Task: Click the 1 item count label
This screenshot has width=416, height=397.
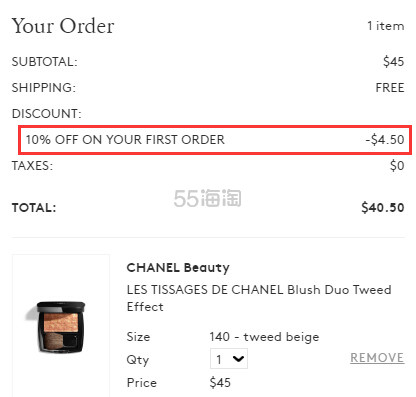Action: (x=386, y=26)
